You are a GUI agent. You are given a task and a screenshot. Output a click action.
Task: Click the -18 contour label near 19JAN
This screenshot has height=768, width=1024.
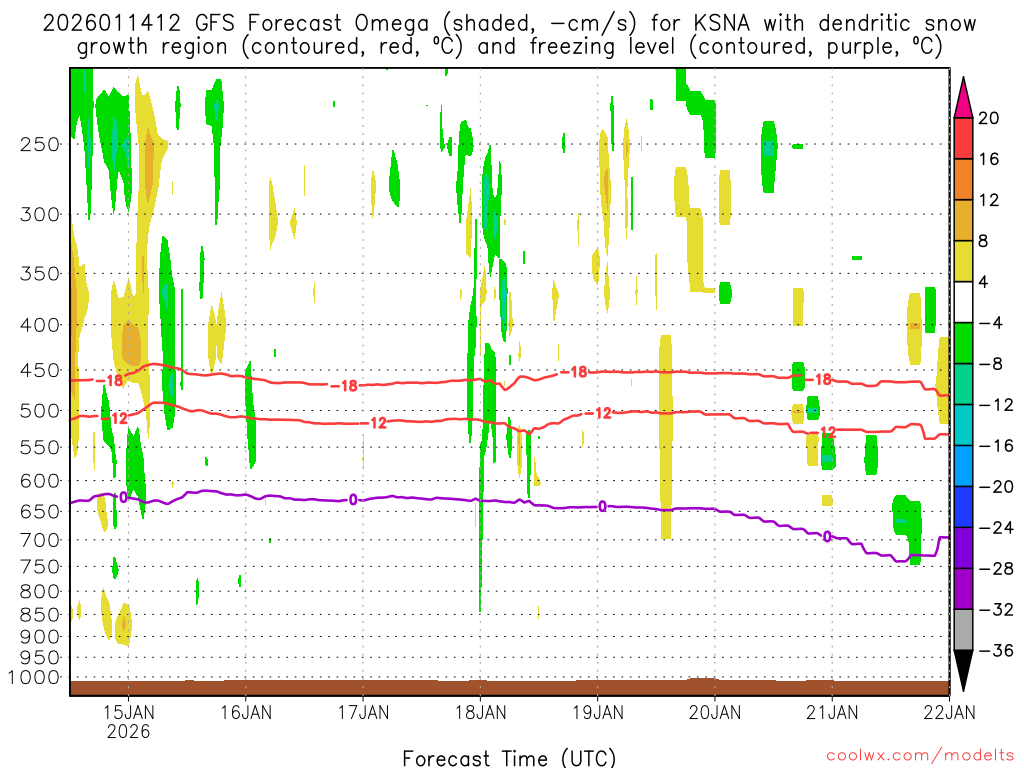tap(573, 372)
